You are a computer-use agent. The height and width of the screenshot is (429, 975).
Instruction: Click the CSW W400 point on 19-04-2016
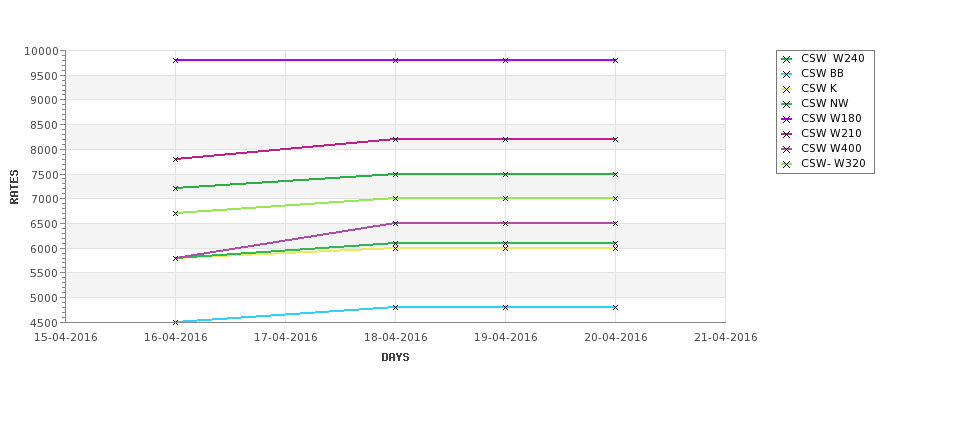coord(505,223)
